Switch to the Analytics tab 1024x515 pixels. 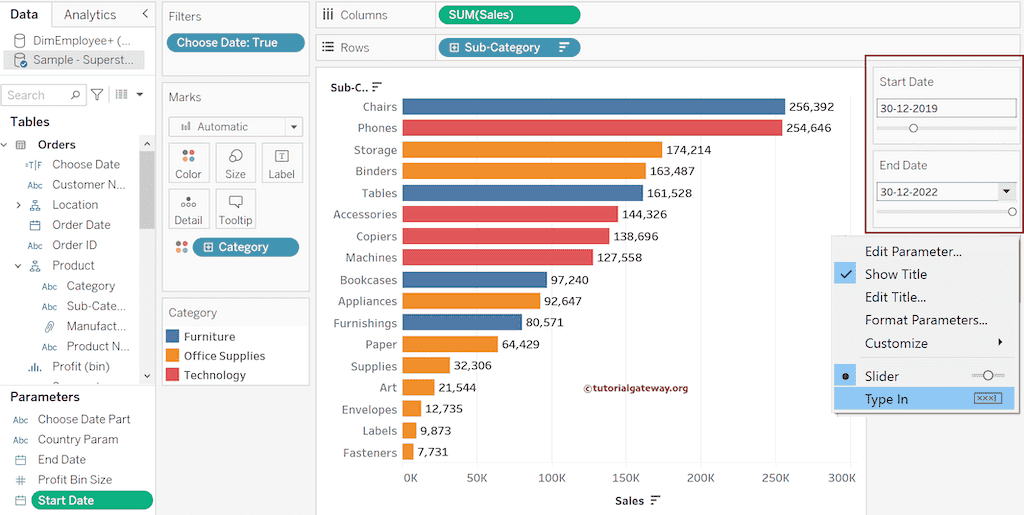(89, 15)
